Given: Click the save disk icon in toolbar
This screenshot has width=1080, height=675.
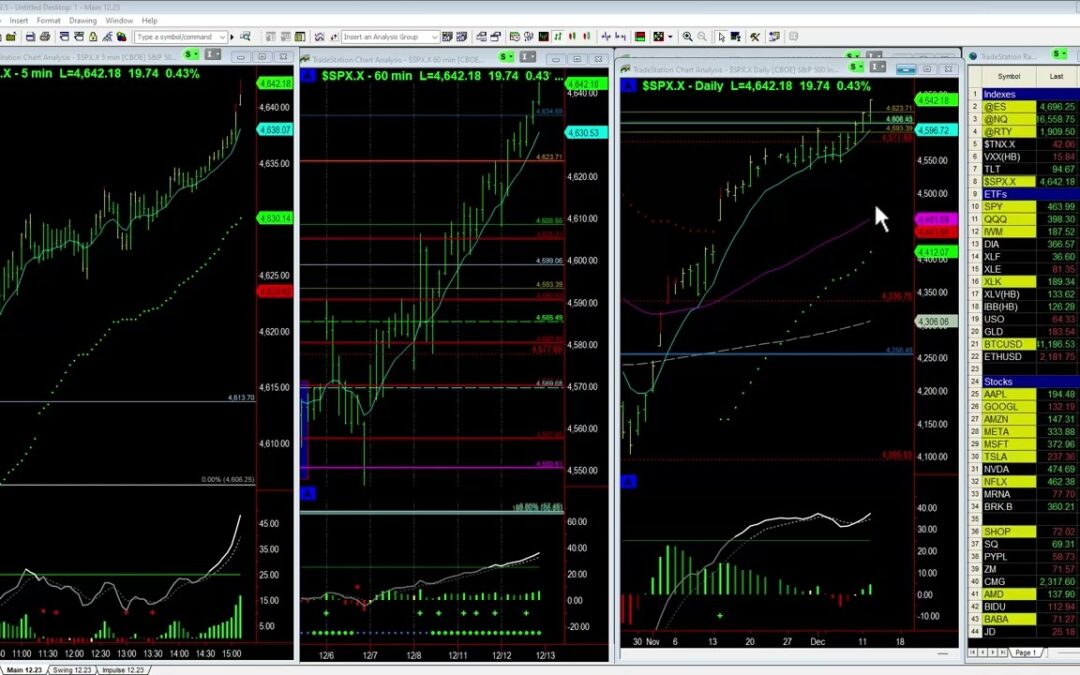Looking at the screenshot, I should click(30, 37).
